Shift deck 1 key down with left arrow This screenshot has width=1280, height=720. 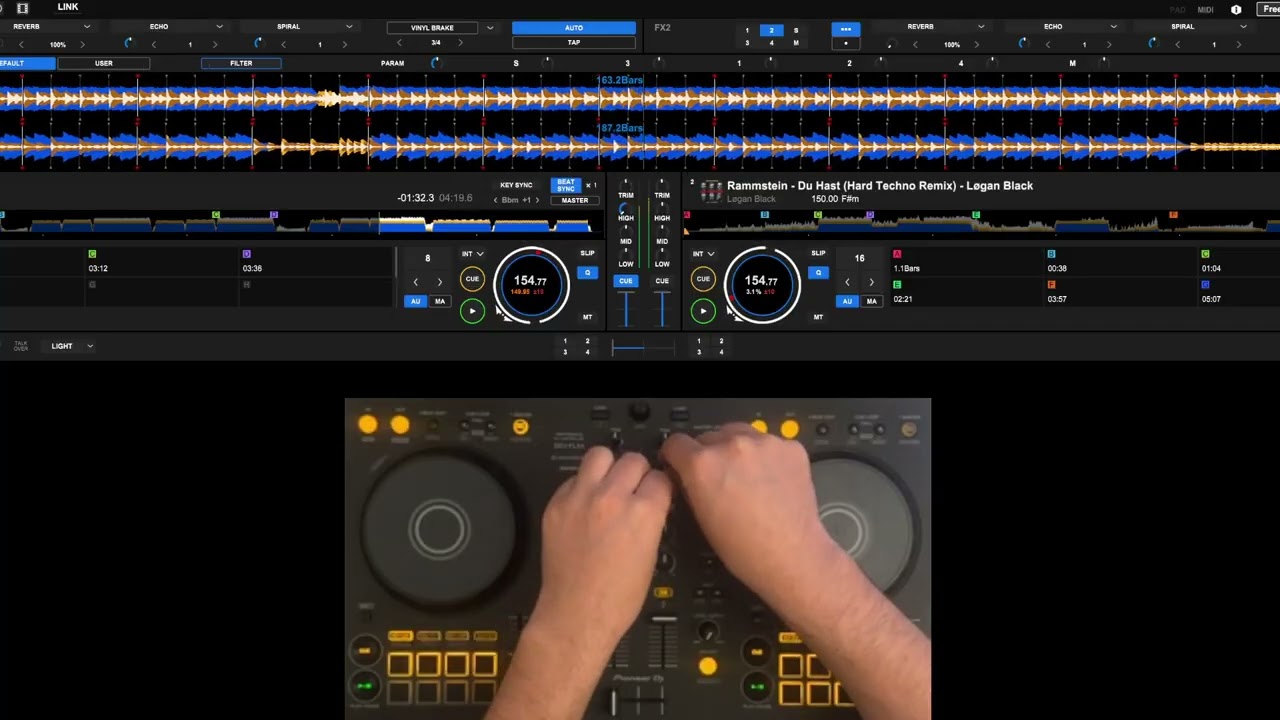tap(495, 200)
